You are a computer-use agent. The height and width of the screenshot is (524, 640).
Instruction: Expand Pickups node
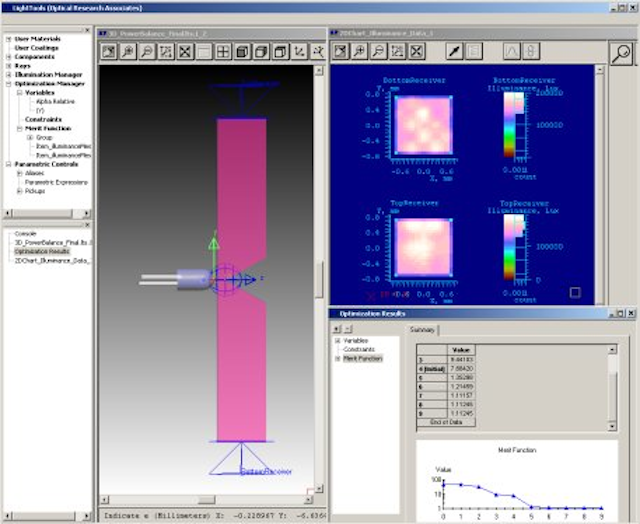coord(19,191)
